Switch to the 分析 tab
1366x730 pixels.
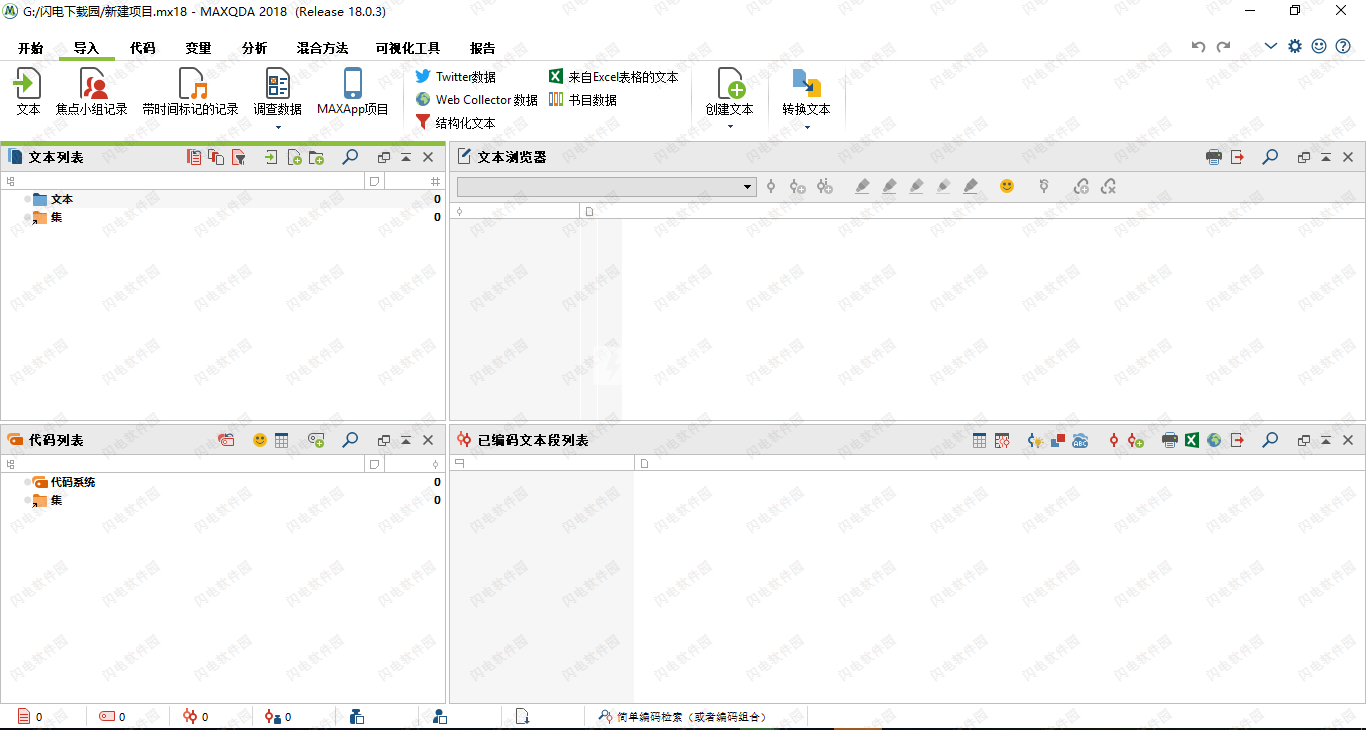pyautogui.click(x=254, y=48)
